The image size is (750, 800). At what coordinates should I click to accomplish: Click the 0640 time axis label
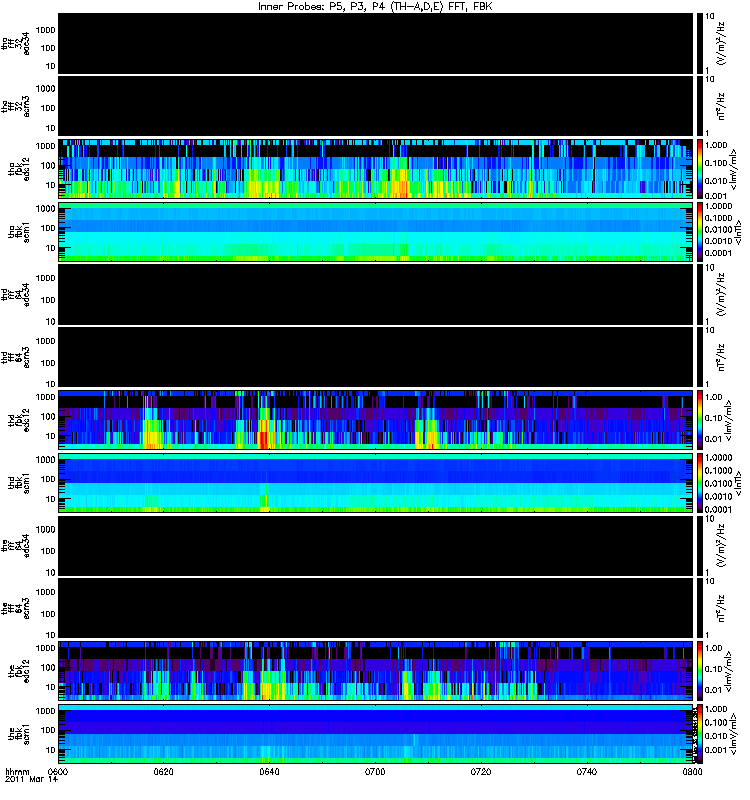click(x=269, y=771)
